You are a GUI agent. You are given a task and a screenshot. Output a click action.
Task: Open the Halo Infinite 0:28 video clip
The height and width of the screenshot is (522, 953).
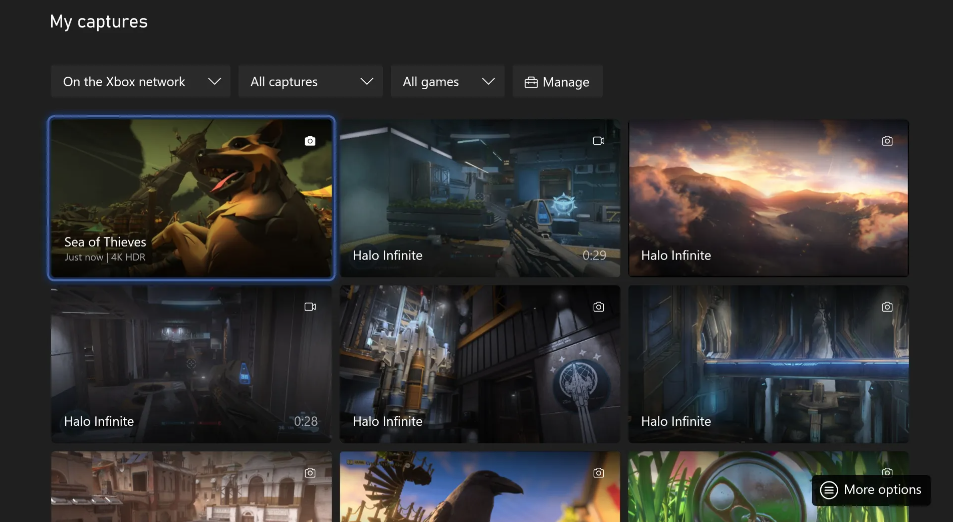(191, 364)
